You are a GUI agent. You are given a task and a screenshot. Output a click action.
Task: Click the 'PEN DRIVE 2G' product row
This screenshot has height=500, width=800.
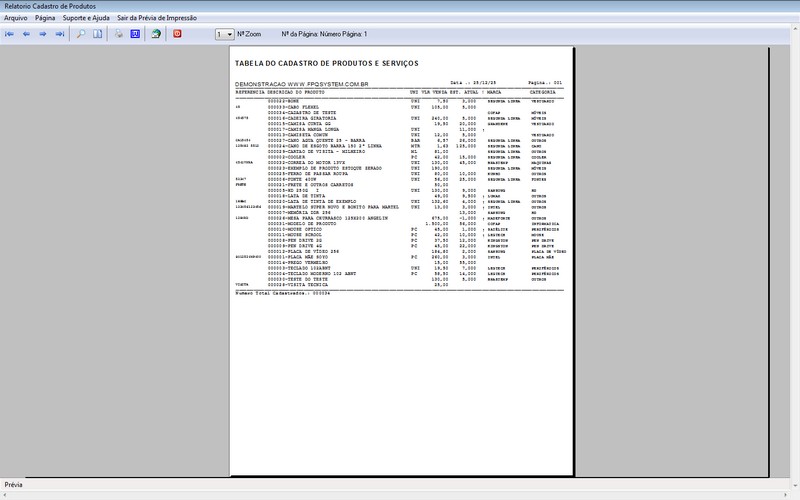coord(399,240)
